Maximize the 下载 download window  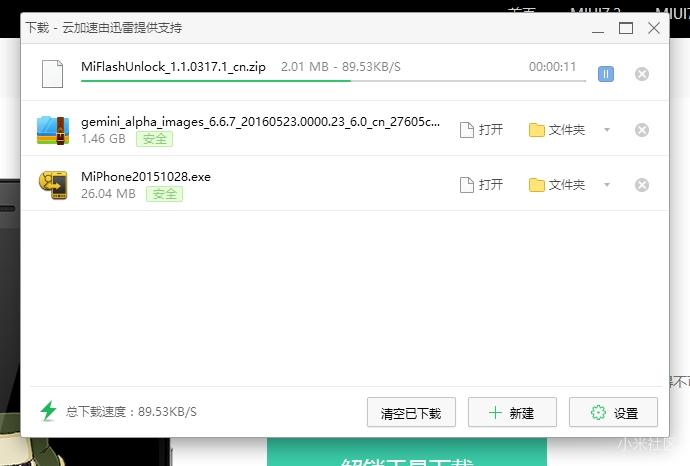pos(626,29)
